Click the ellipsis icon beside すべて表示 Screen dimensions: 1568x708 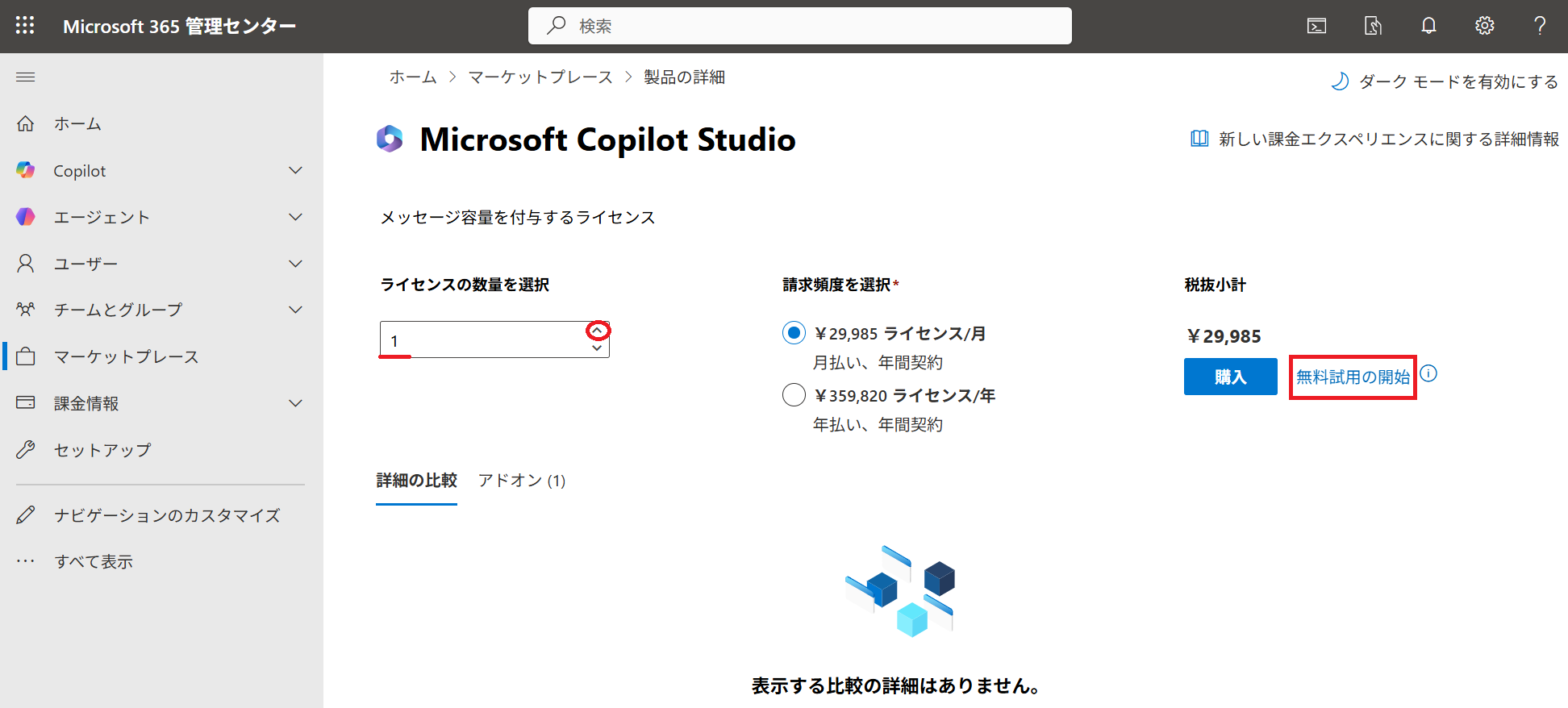[26, 561]
